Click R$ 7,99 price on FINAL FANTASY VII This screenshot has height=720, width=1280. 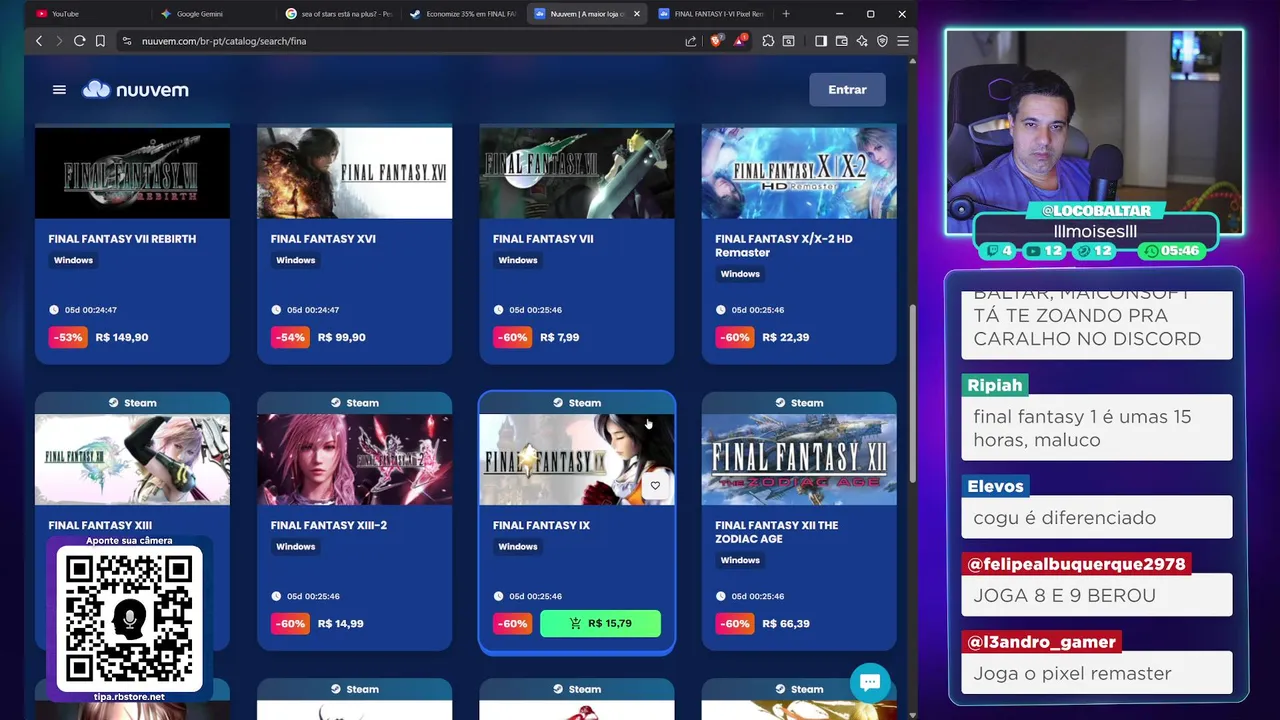[559, 337]
